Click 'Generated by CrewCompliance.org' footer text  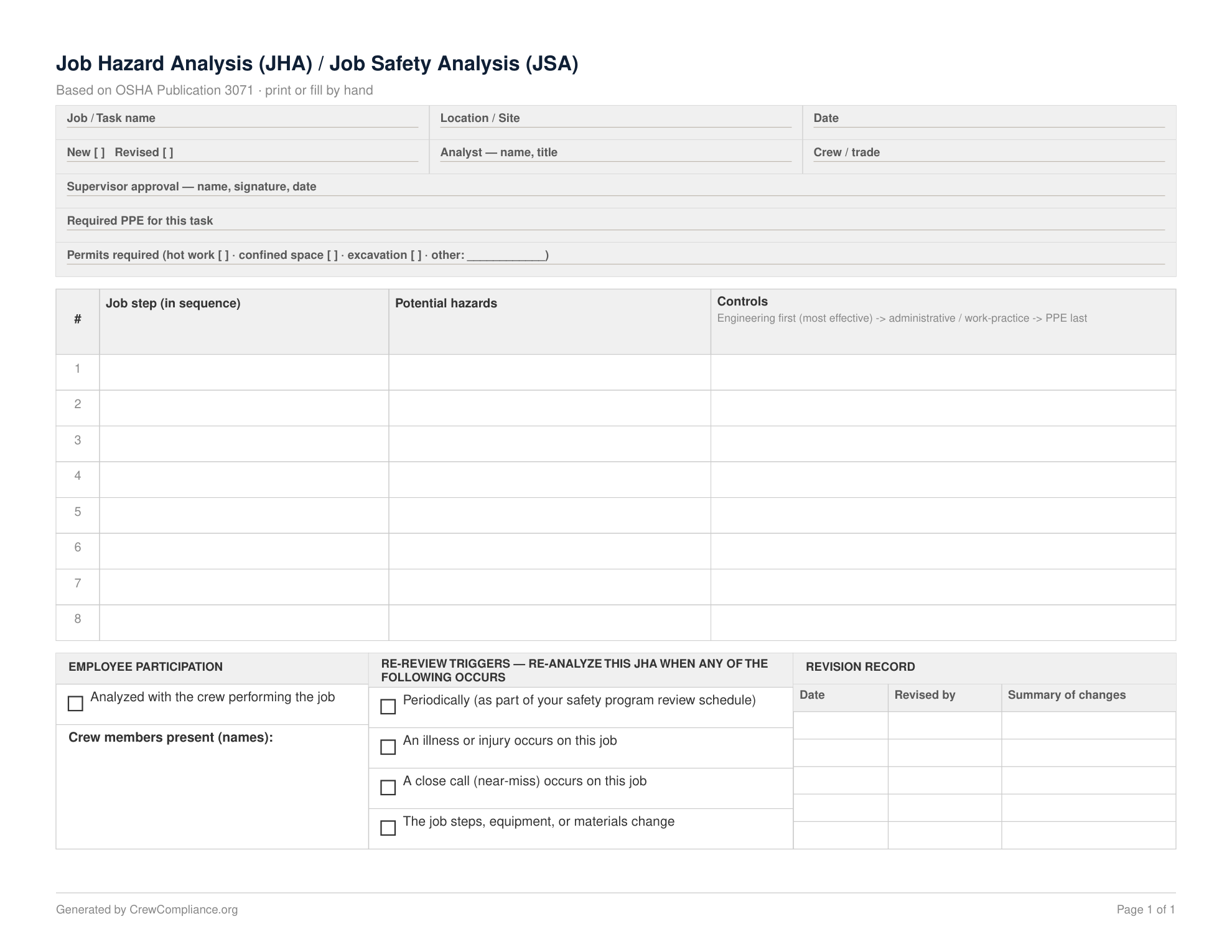(147, 910)
